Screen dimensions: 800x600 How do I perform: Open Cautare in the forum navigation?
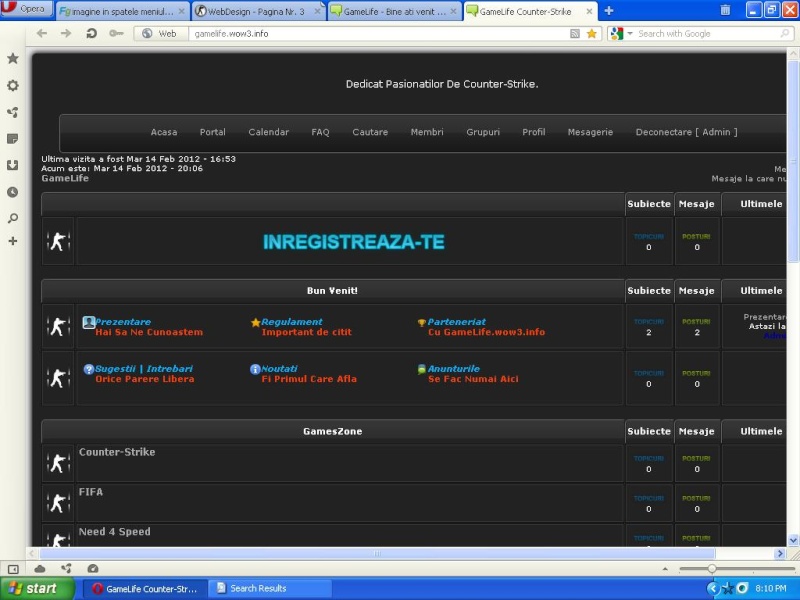370,132
